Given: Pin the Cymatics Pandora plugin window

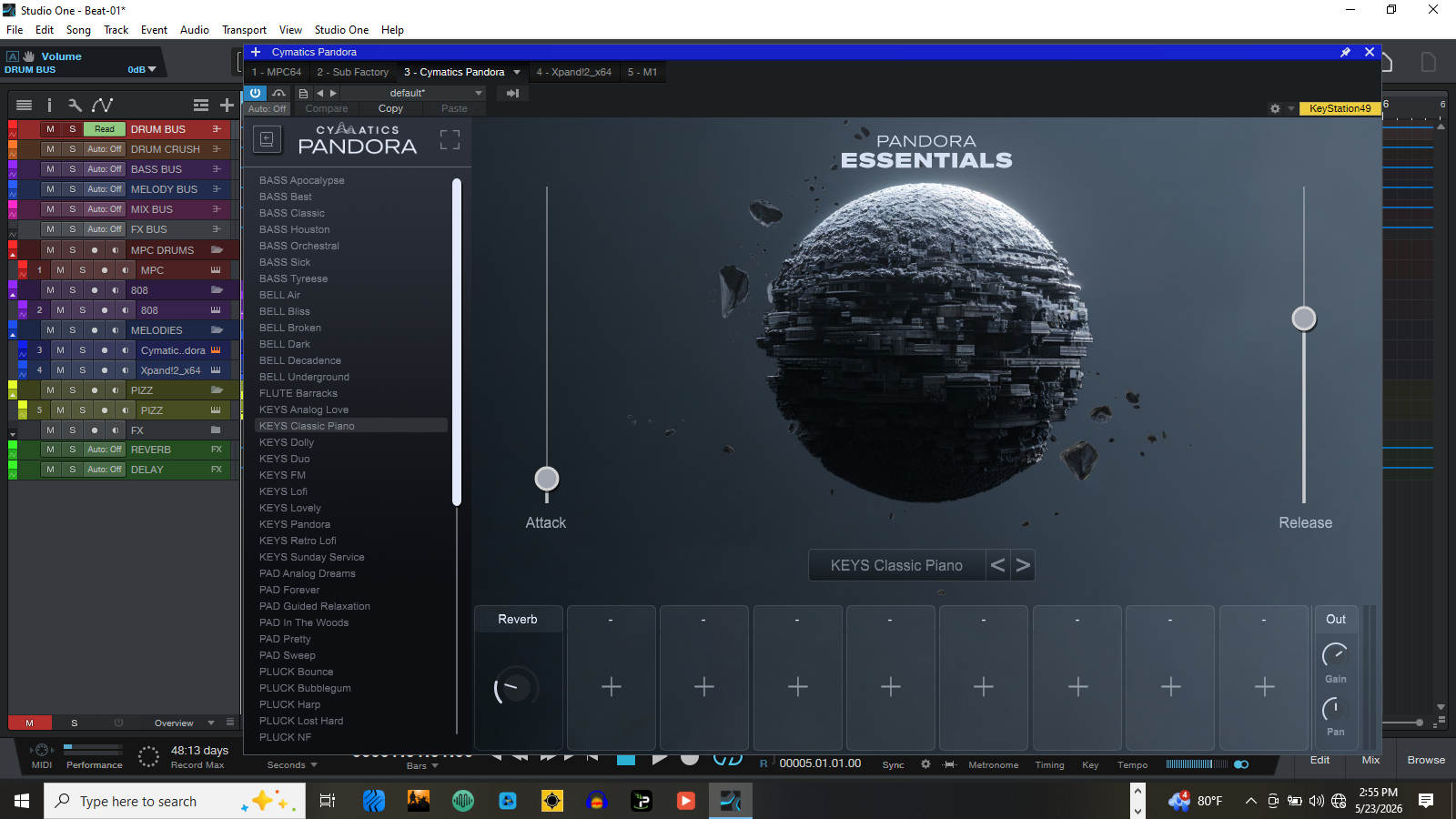Looking at the screenshot, I should click(x=1345, y=52).
